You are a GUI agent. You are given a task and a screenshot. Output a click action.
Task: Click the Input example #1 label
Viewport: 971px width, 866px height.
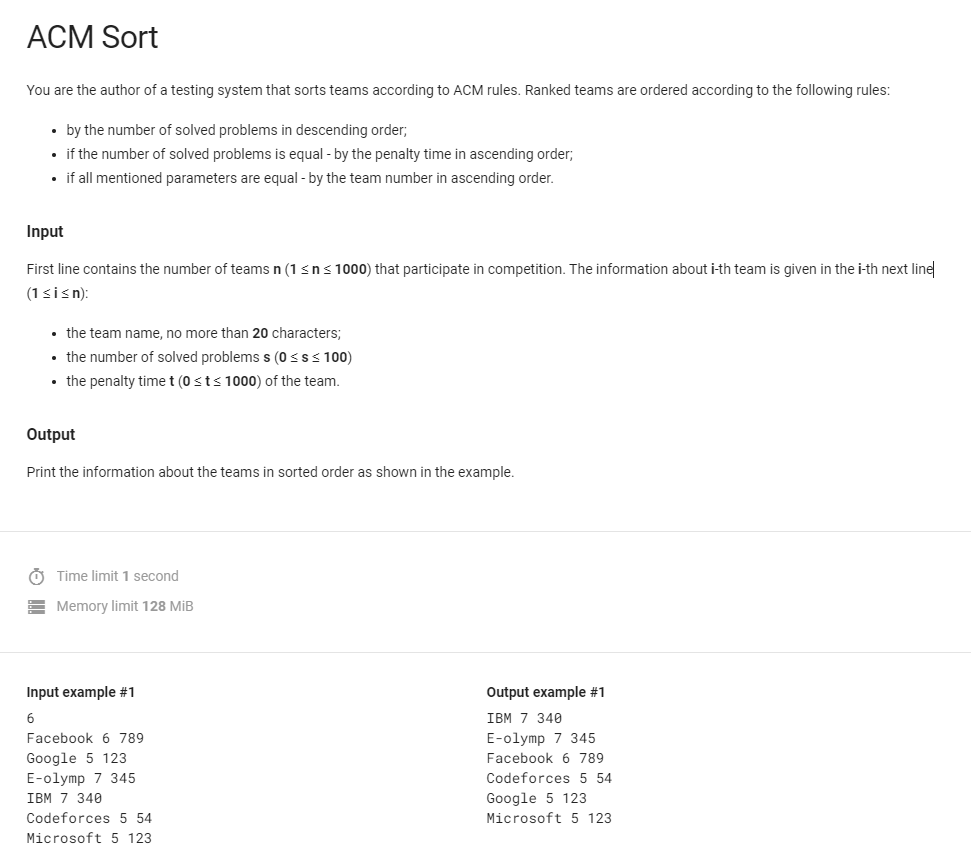pos(81,692)
